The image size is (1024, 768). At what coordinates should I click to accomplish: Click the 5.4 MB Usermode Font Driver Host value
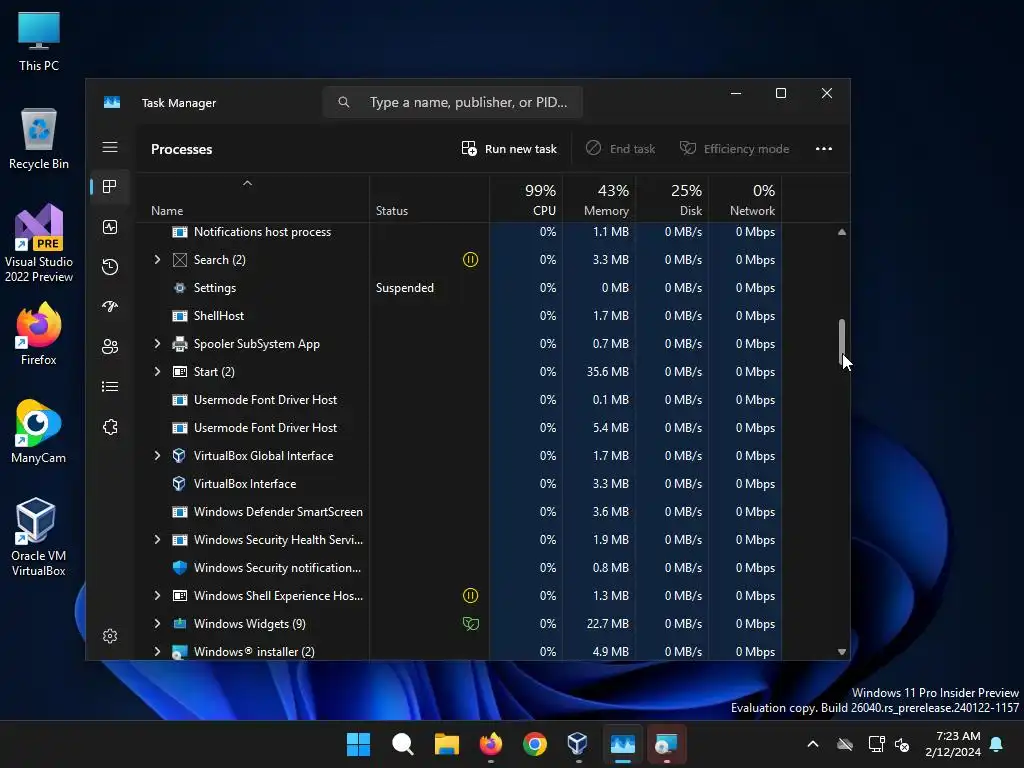[611, 428]
